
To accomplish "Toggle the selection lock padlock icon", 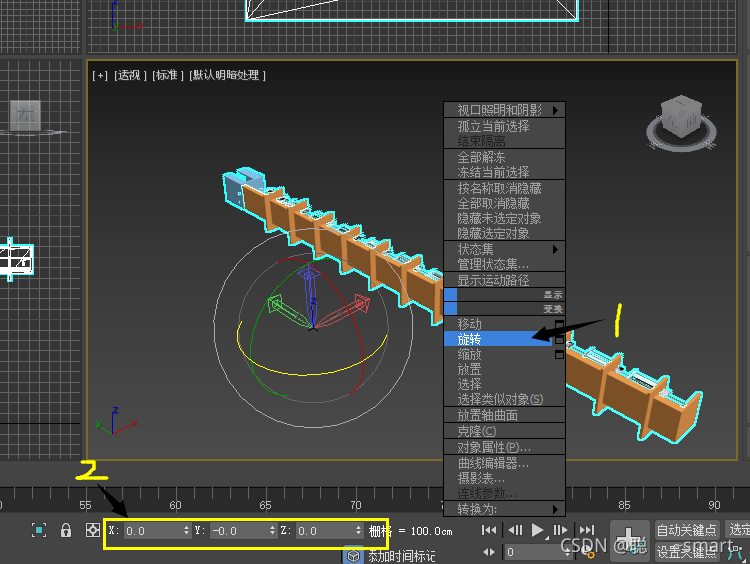I will (66, 530).
